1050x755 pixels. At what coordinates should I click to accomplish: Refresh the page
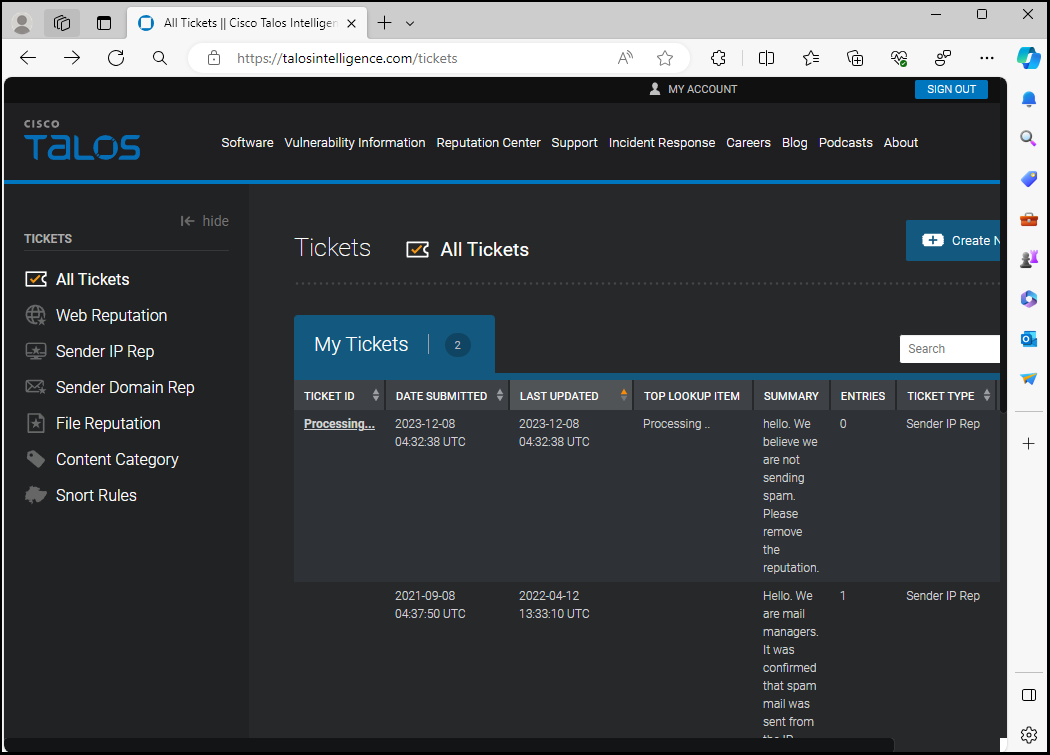[x=116, y=58]
